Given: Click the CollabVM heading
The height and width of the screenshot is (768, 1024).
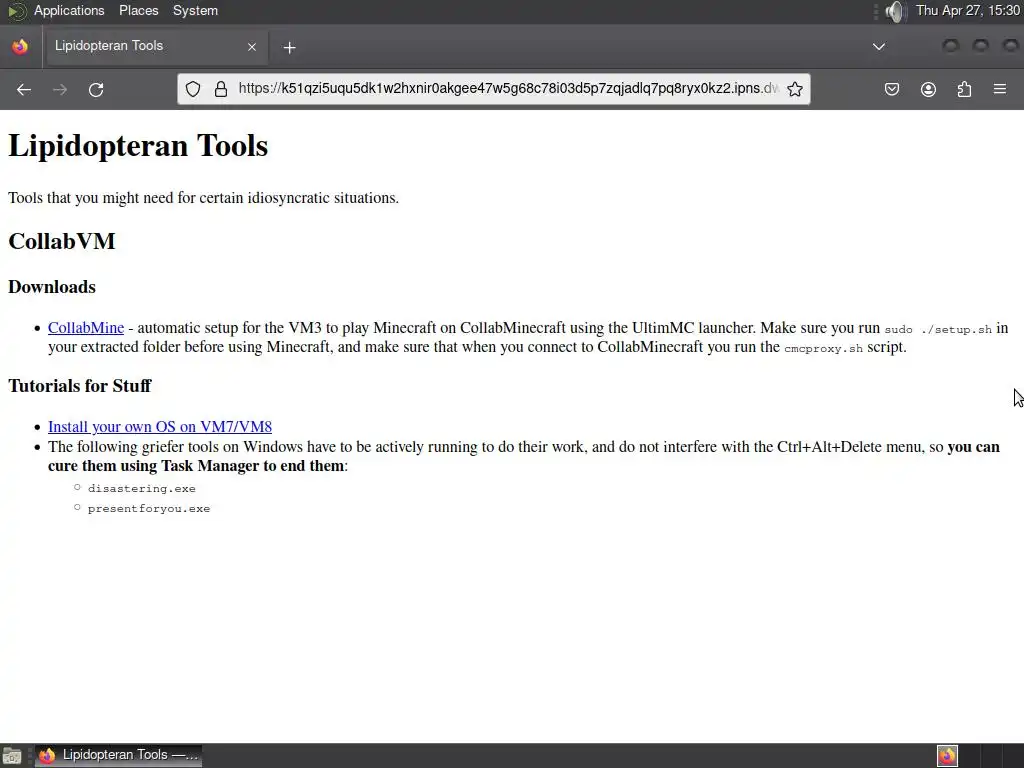Looking at the screenshot, I should 61,242.
